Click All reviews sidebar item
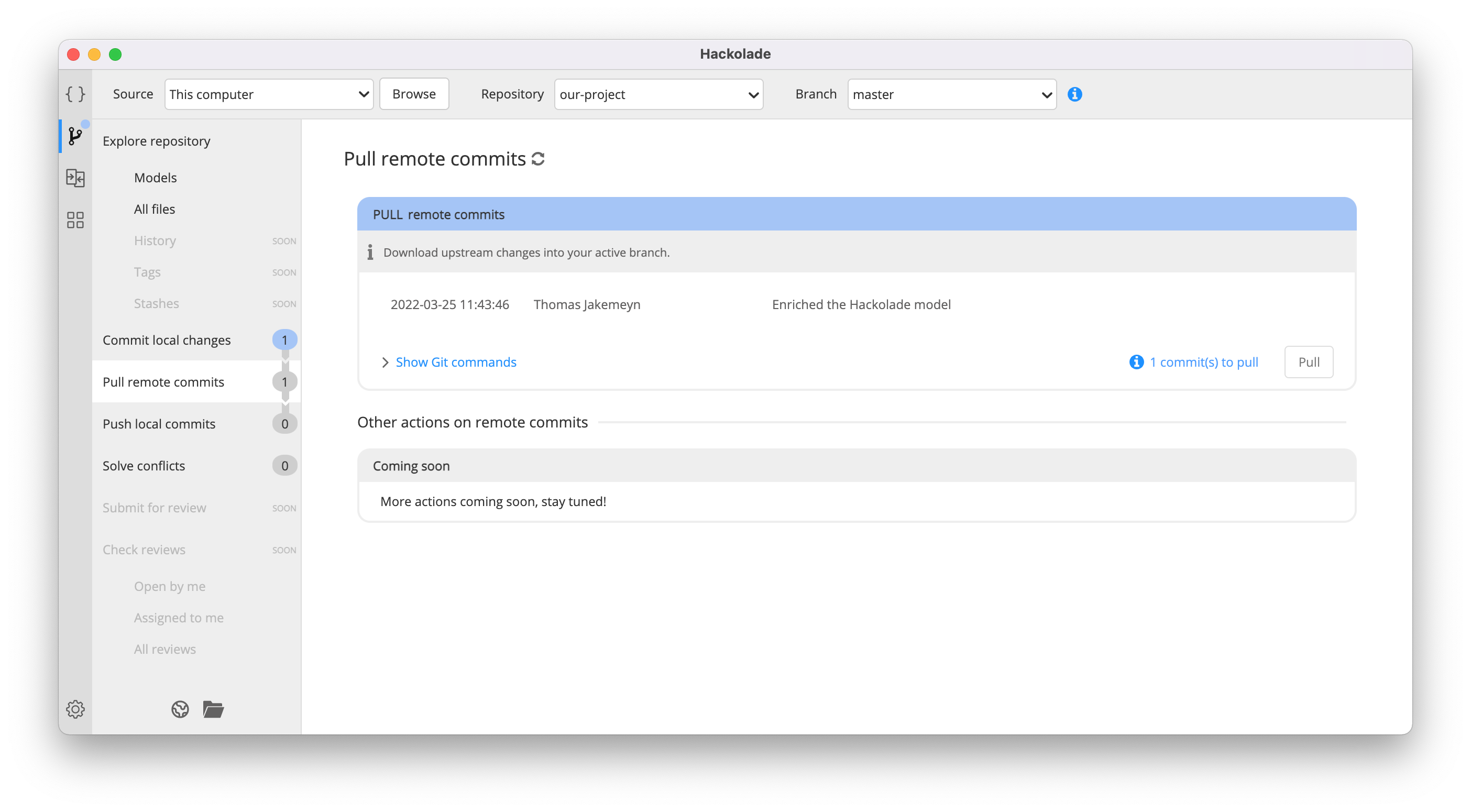1471x812 pixels. point(165,649)
